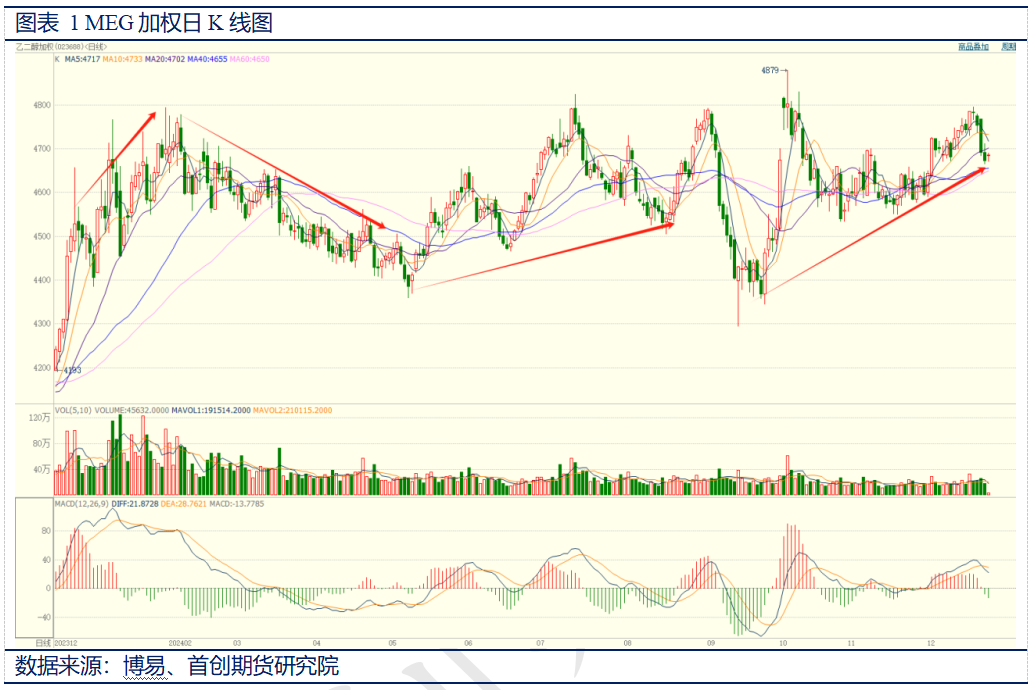
Task: Select the orange MAVOL2:210115.2000 label
Action: [292, 411]
